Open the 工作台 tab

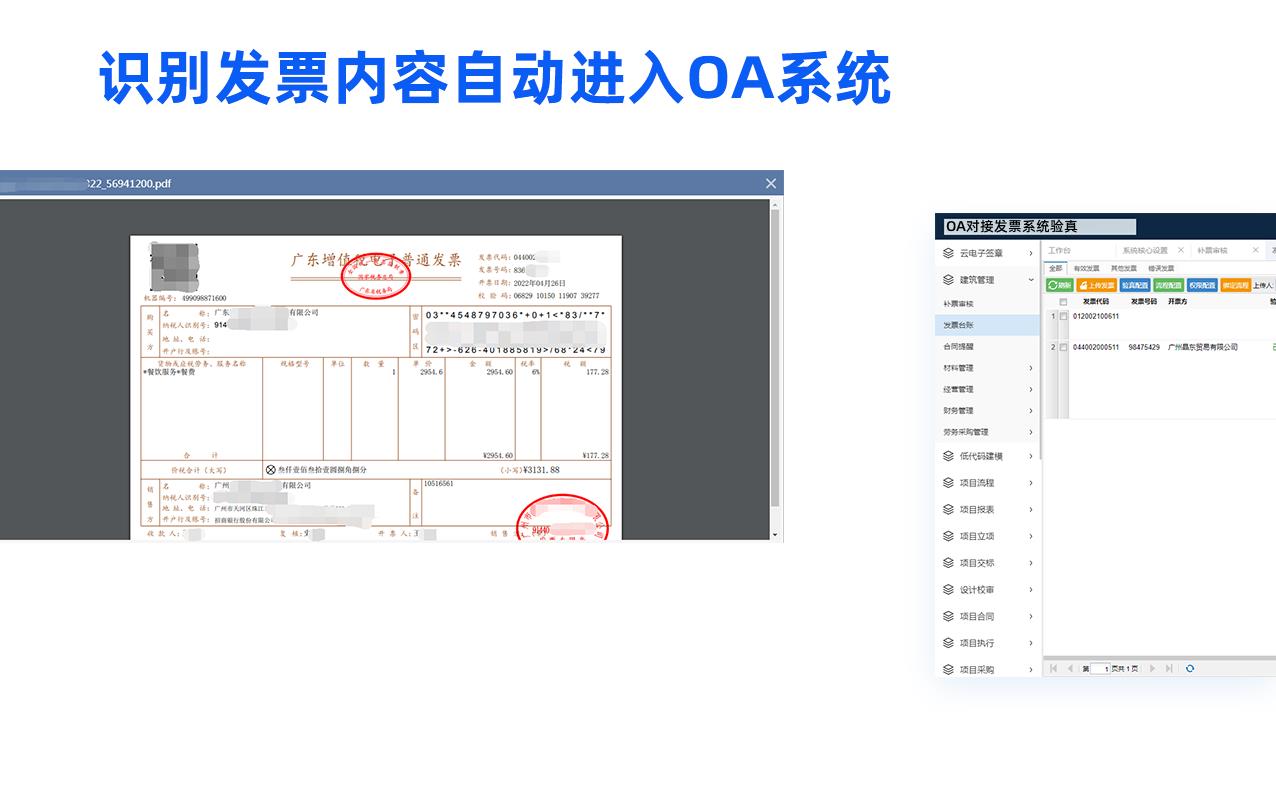click(1059, 250)
